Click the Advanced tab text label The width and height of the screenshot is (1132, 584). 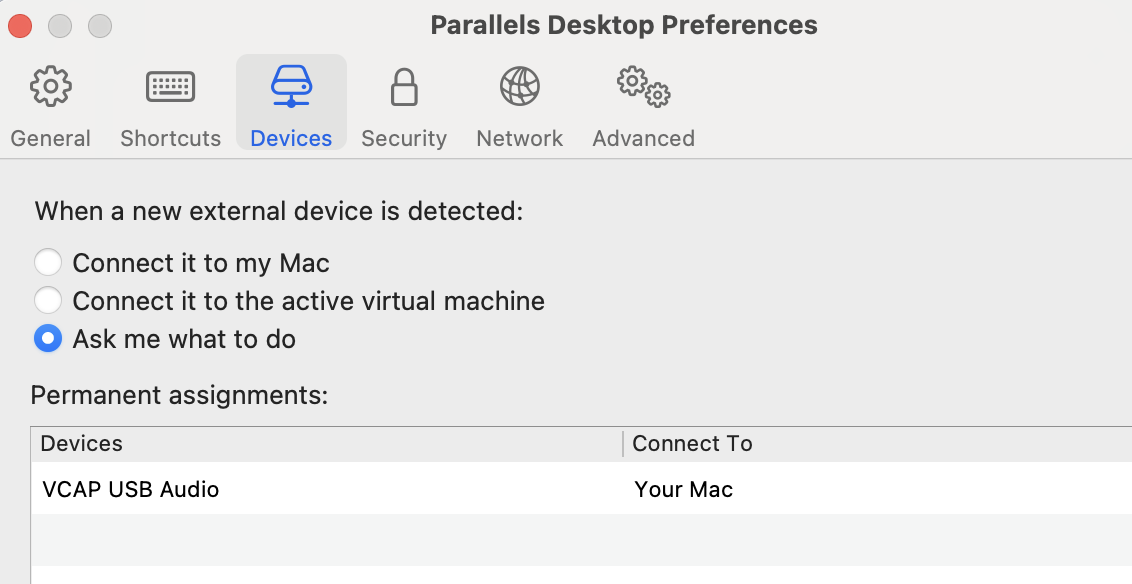[643, 138]
